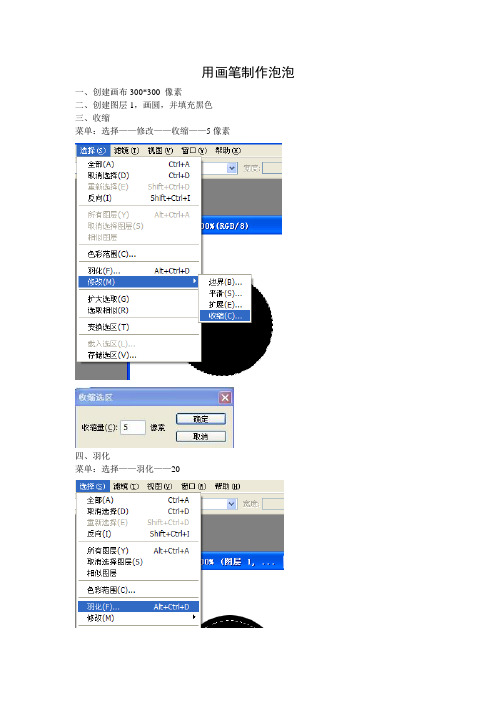Click greyed 载入选区(L)... in the upper menu
Image resolution: width=496 pixels, height=702 pixels.
pyautogui.click(x=138, y=344)
